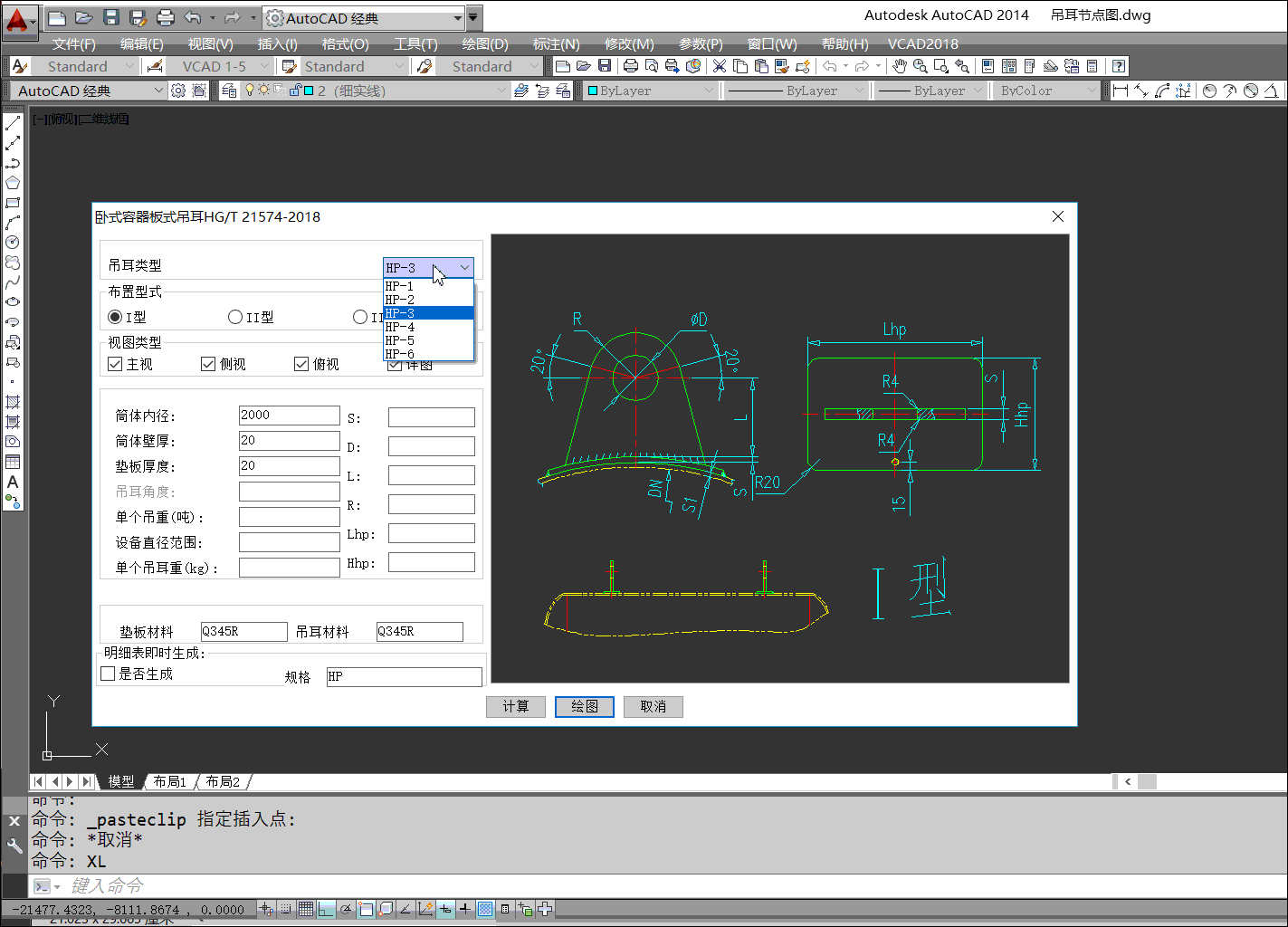
Task: Uncheck the 侧视 view checkbox
Action: coord(208,364)
